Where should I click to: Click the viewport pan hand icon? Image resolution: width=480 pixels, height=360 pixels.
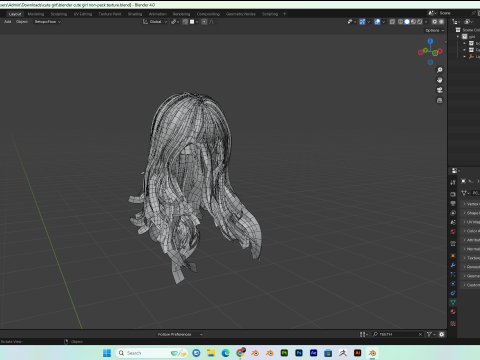[440, 80]
